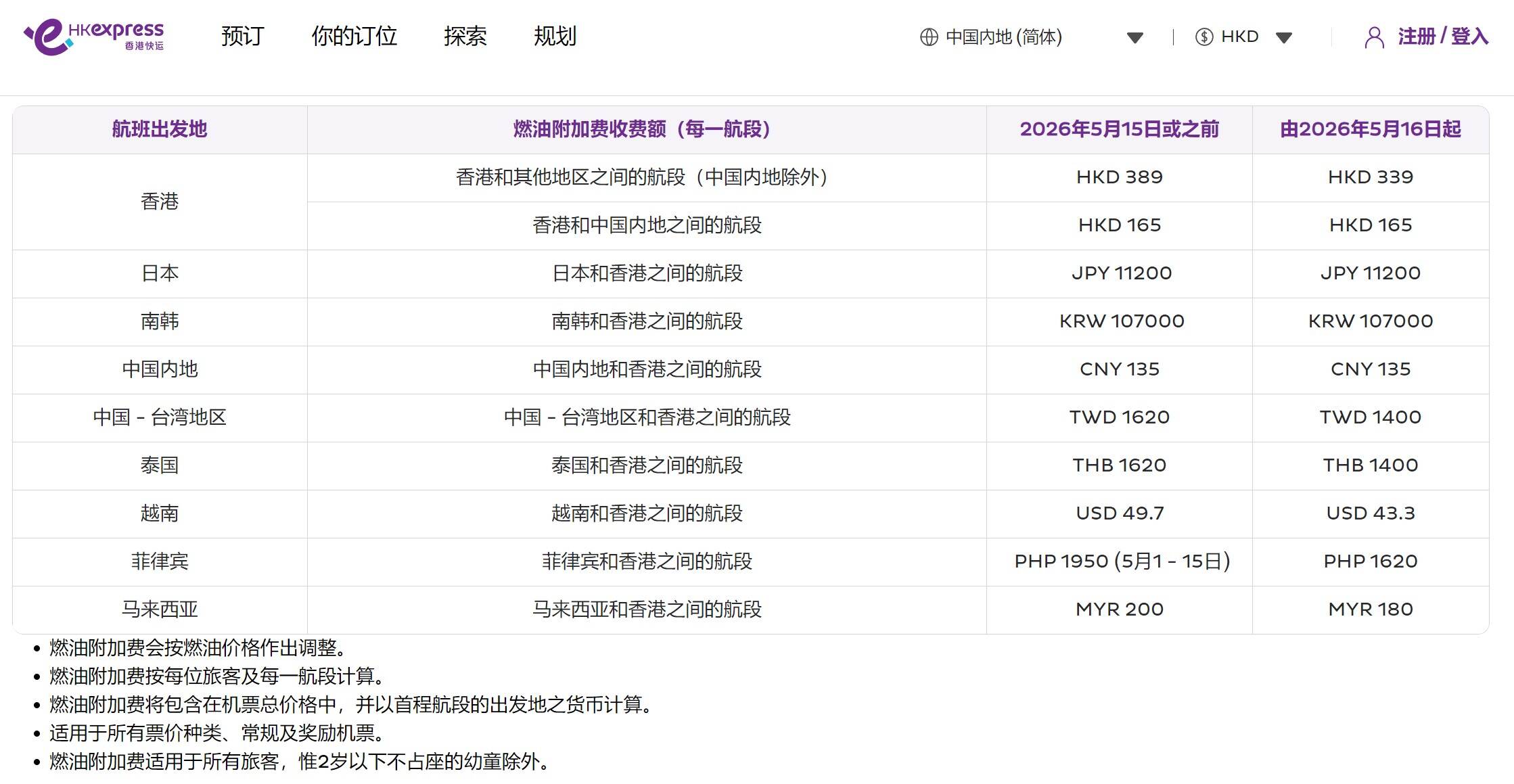Viewport: 1514px width, 784px height.
Task: Click the TWD 1620 value
Action: [1120, 417]
